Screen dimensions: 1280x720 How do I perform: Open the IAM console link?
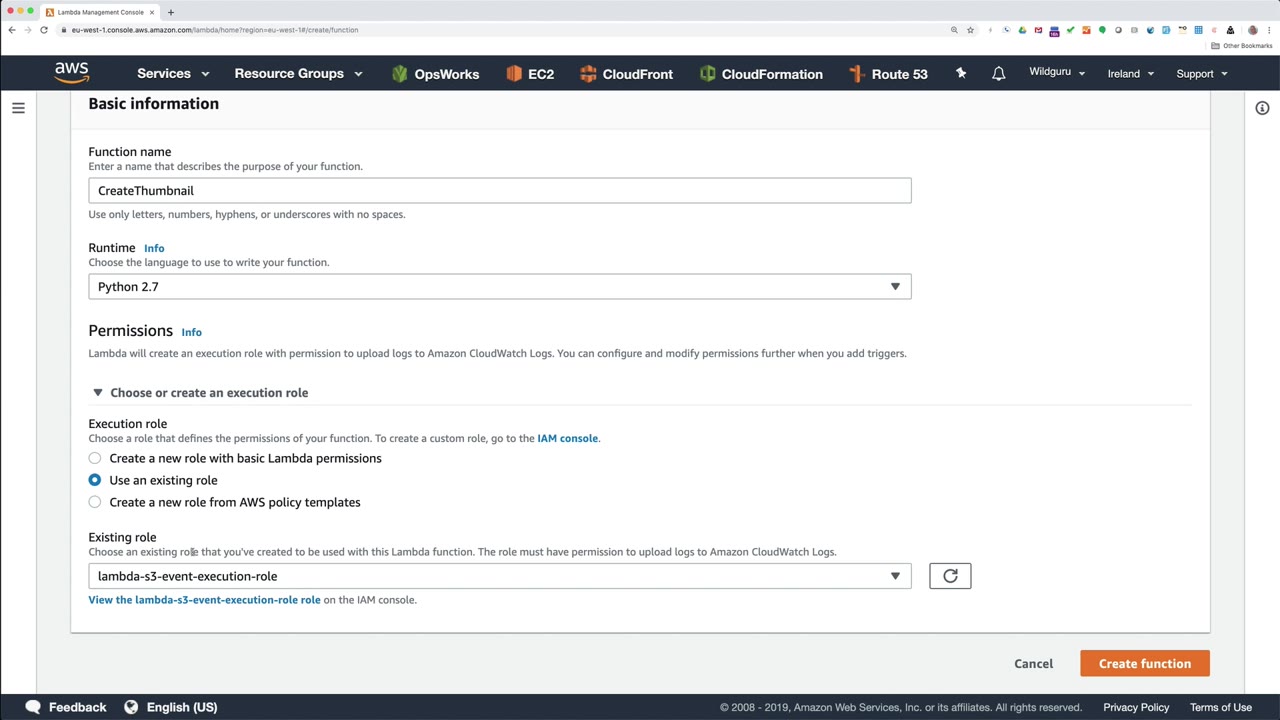567,438
